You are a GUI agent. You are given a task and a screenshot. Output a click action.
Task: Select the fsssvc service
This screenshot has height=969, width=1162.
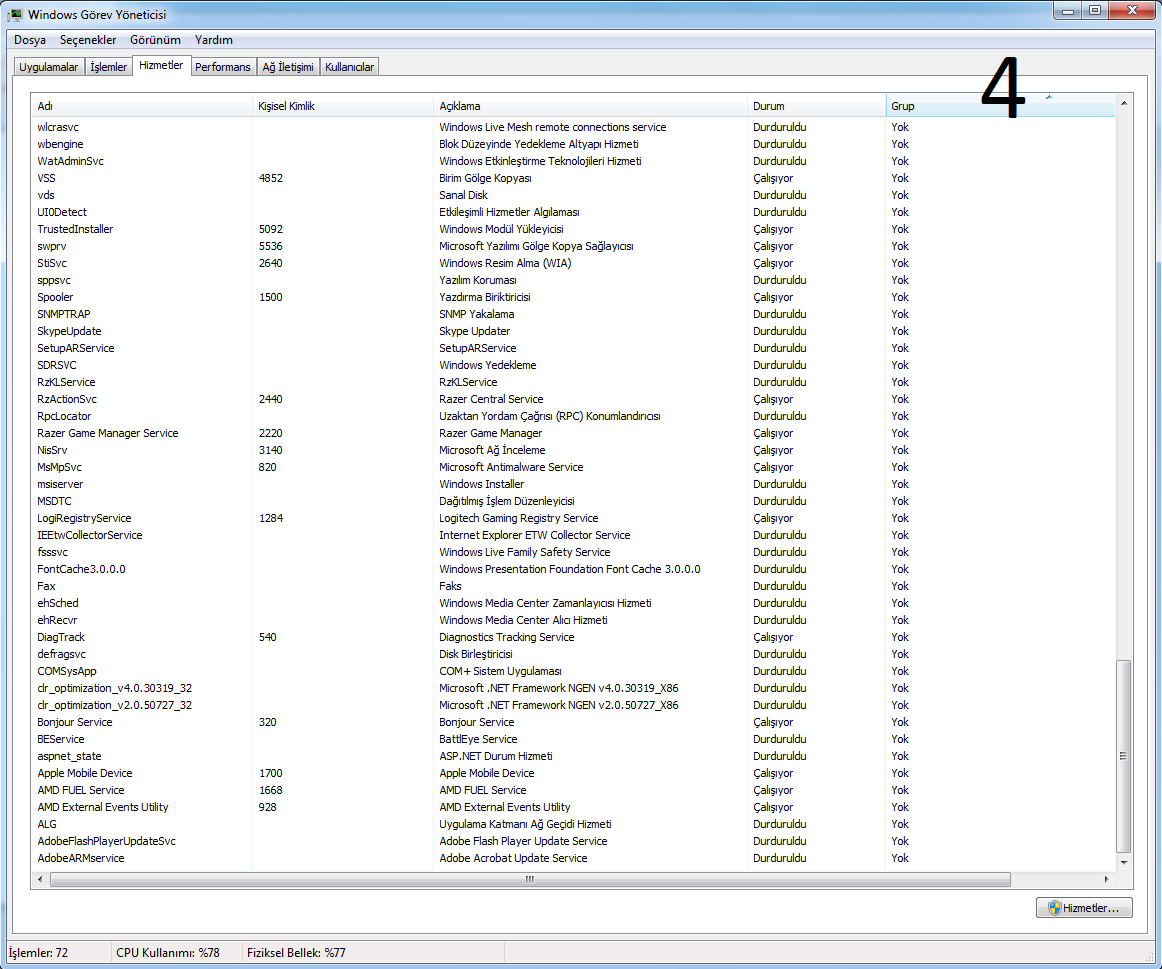pyautogui.click(x=53, y=553)
